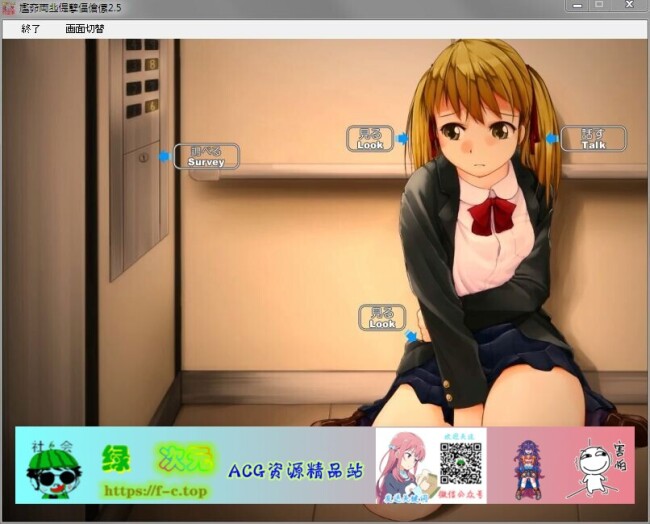This screenshot has width=650, height=524.
Task: Maximize the game window
Action: (599, 6)
